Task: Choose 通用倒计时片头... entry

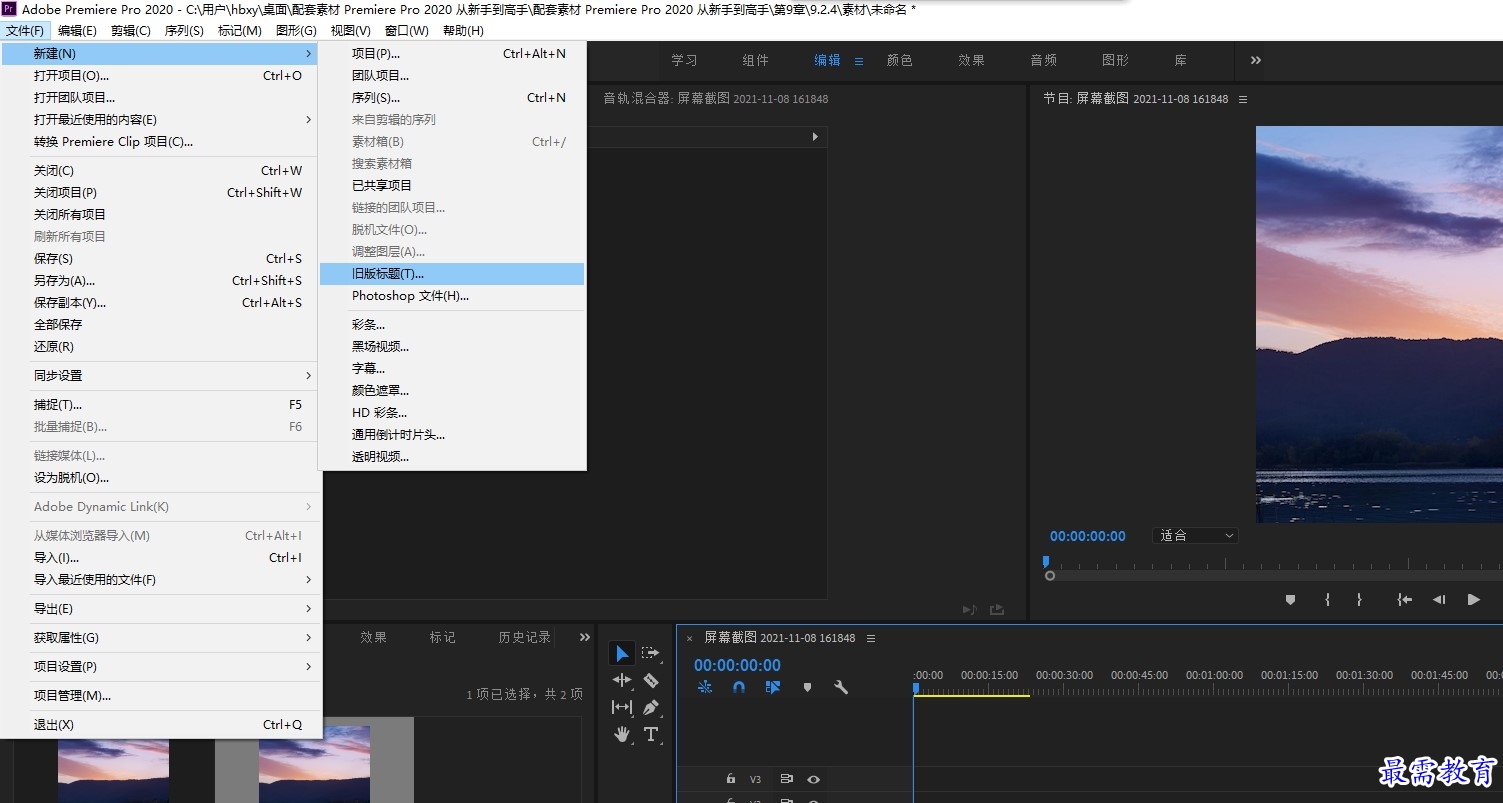Action: pos(452,435)
